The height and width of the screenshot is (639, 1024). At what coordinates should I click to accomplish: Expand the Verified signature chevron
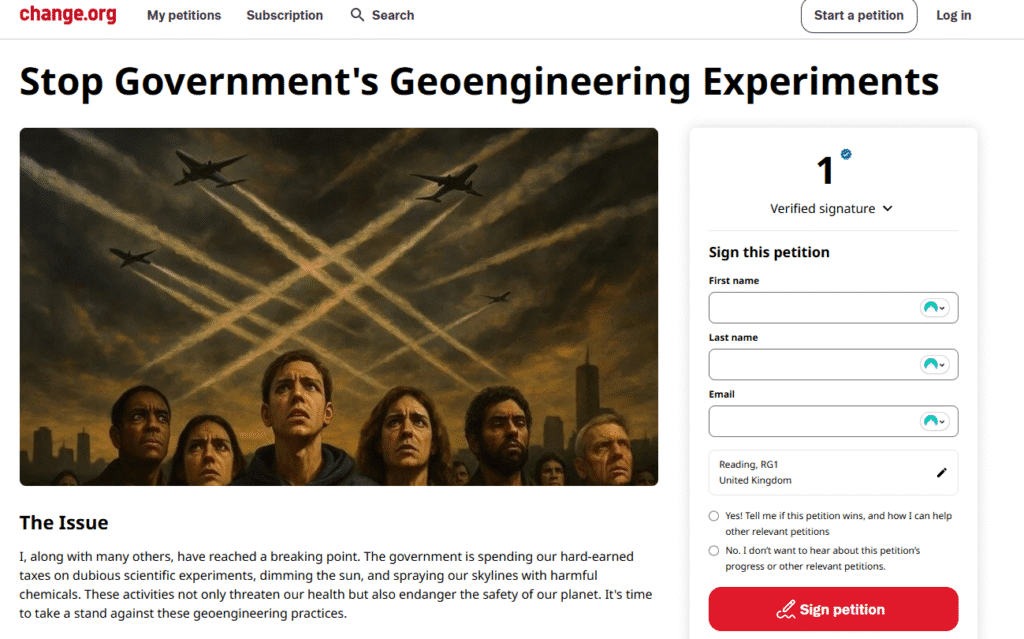pyautogui.click(x=888, y=209)
